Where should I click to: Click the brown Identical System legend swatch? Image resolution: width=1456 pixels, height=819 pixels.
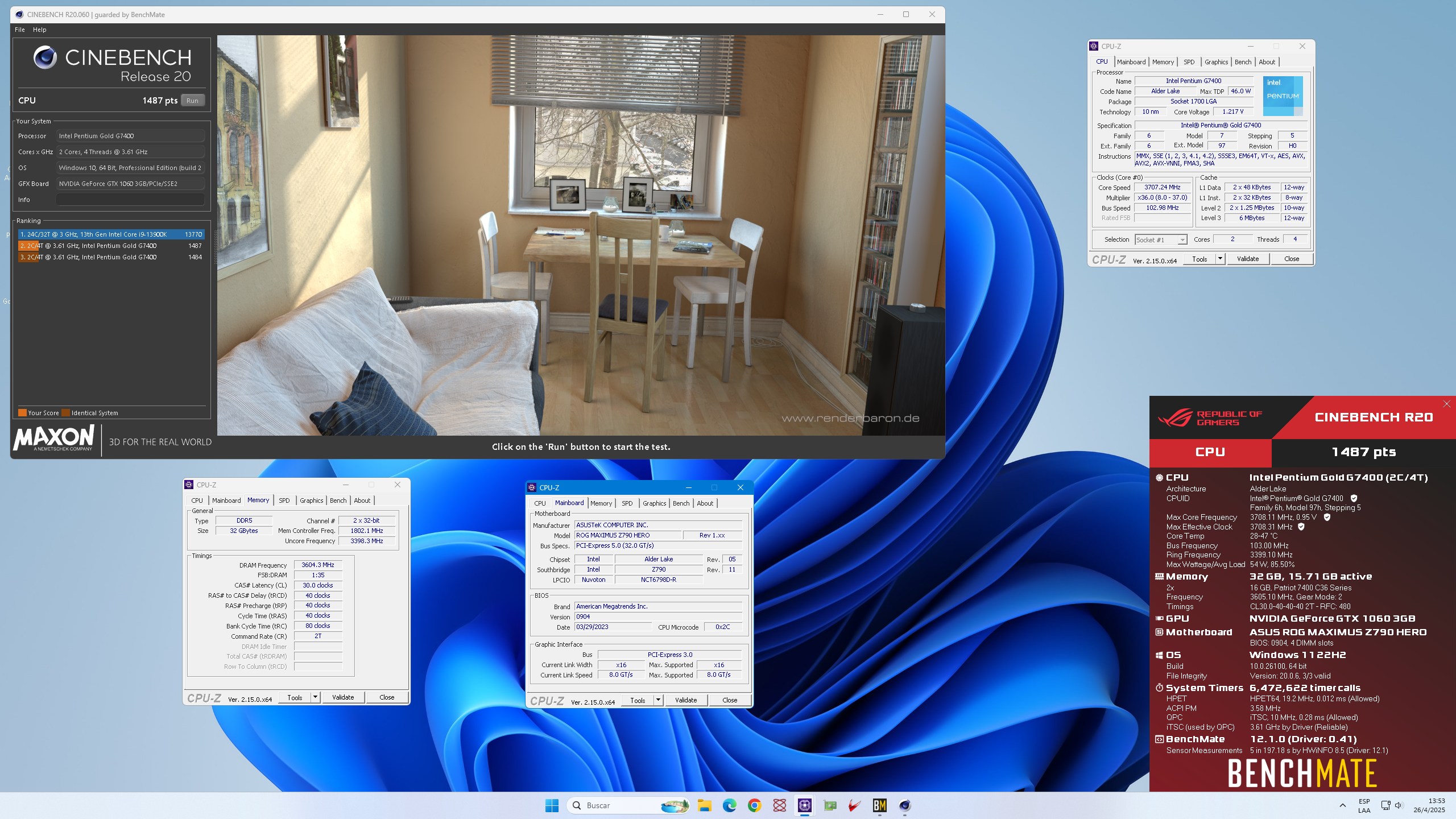65,413
